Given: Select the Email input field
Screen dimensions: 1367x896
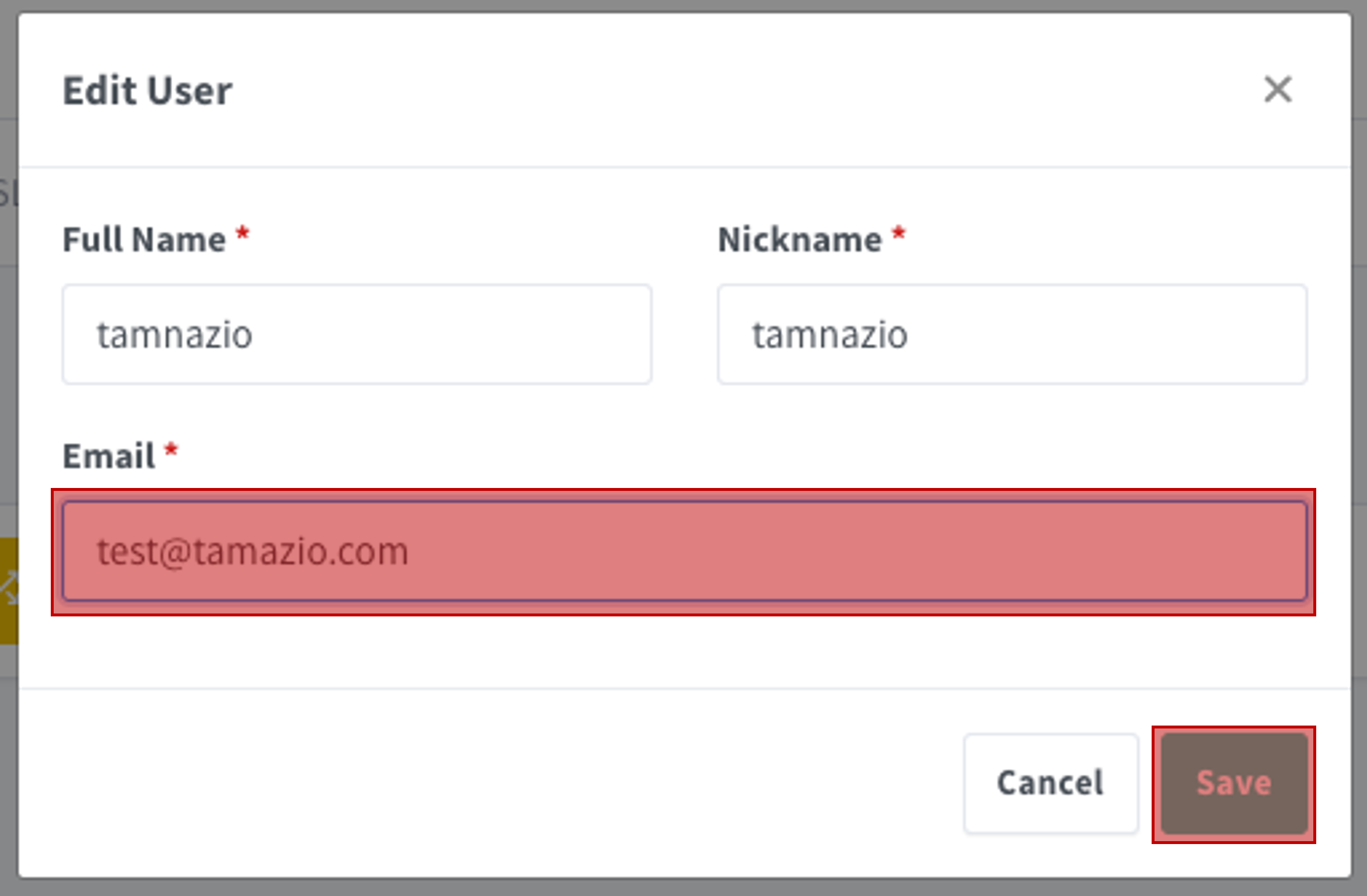Looking at the screenshot, I should 685,552.
